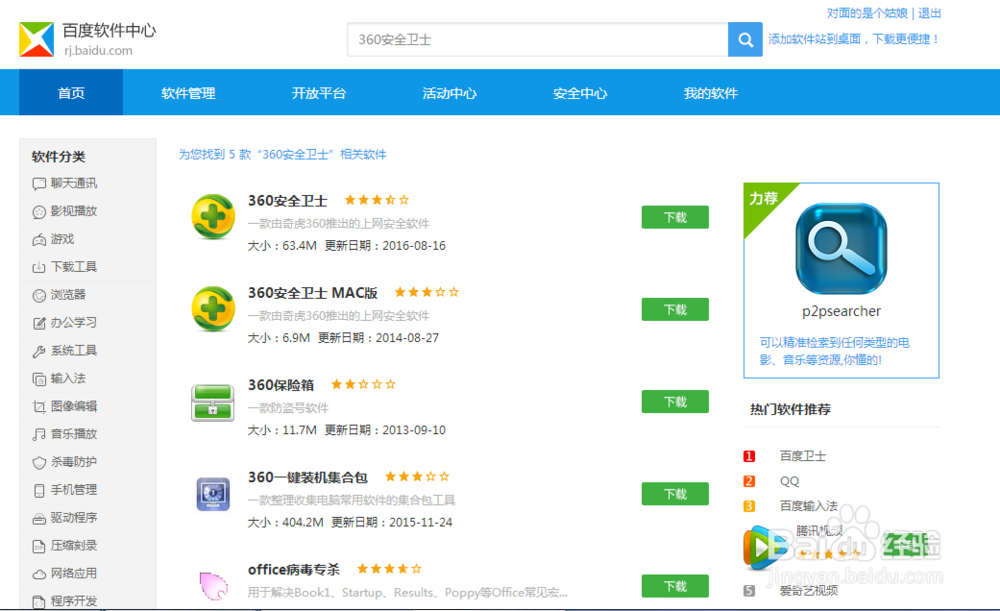1000x611 pixels.
Task: Click the 腾讯视频 play logo icon
Action: coord(764,547)
